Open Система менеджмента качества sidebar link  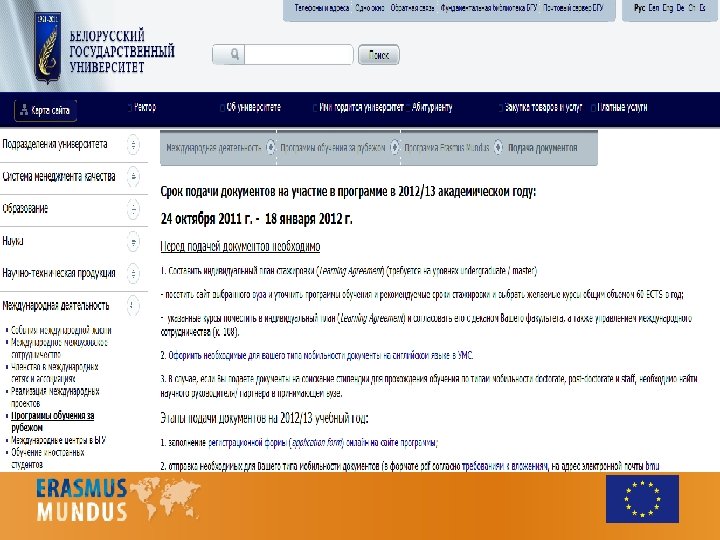coord(59,176)
